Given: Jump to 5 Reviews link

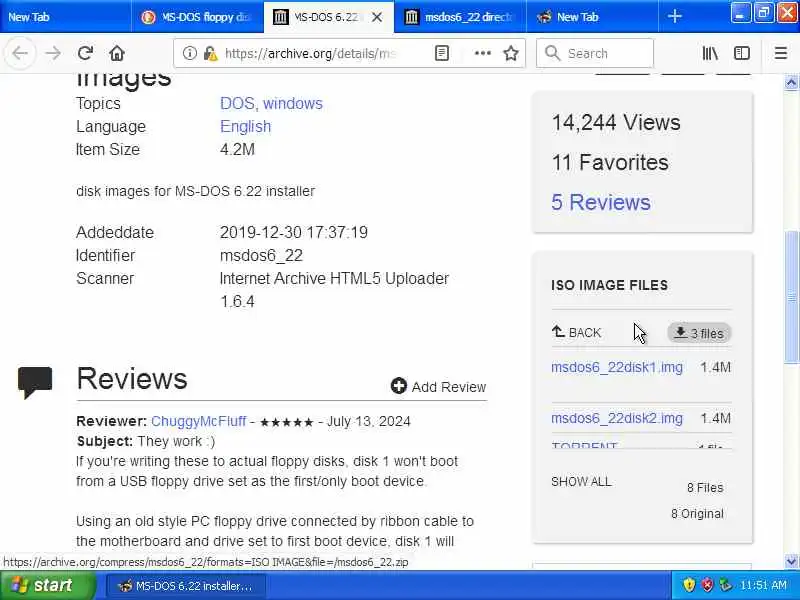Looking at the screenshot, I should coord(601,202).
